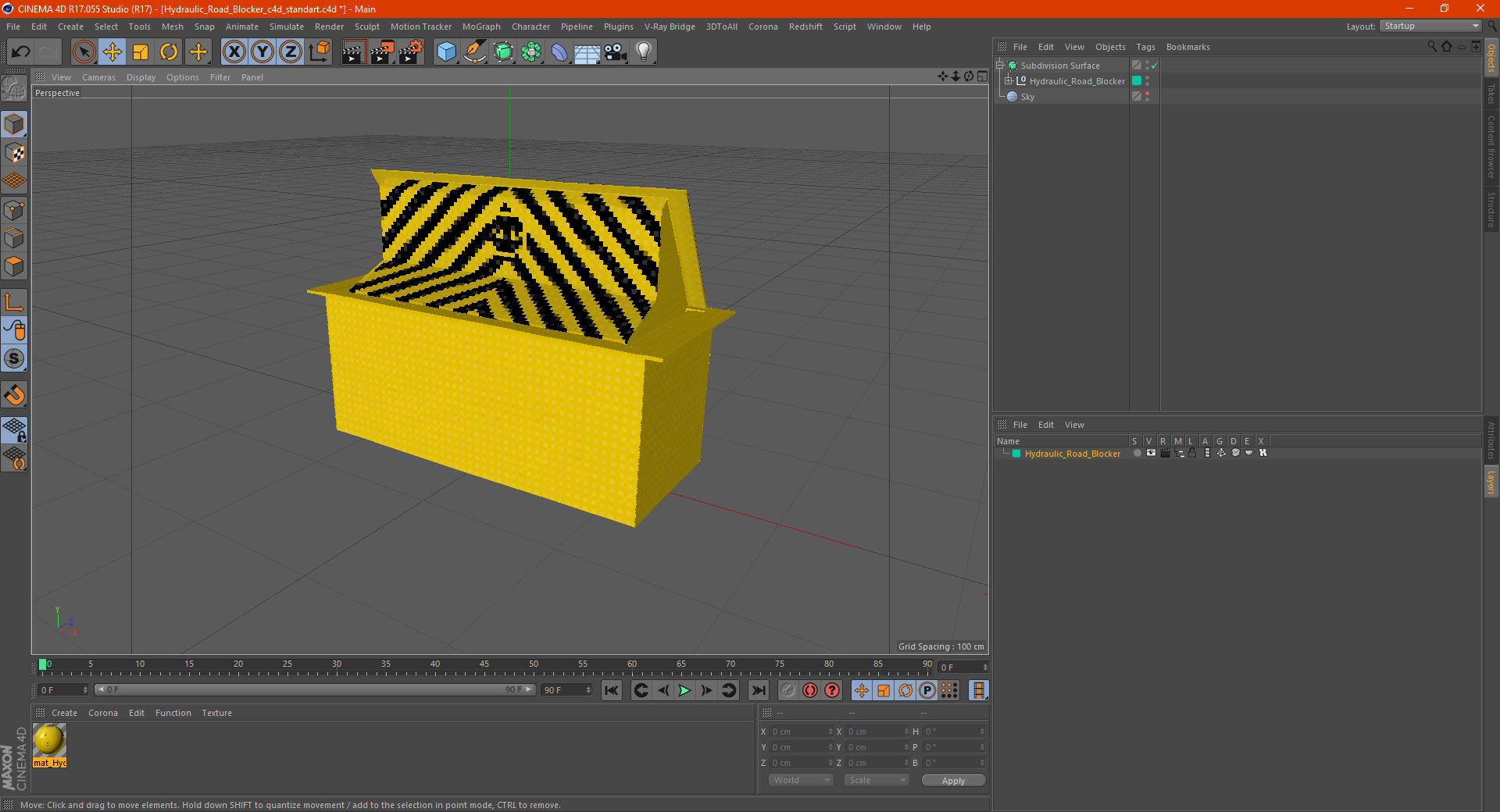Select Points mode

[14, 210]
